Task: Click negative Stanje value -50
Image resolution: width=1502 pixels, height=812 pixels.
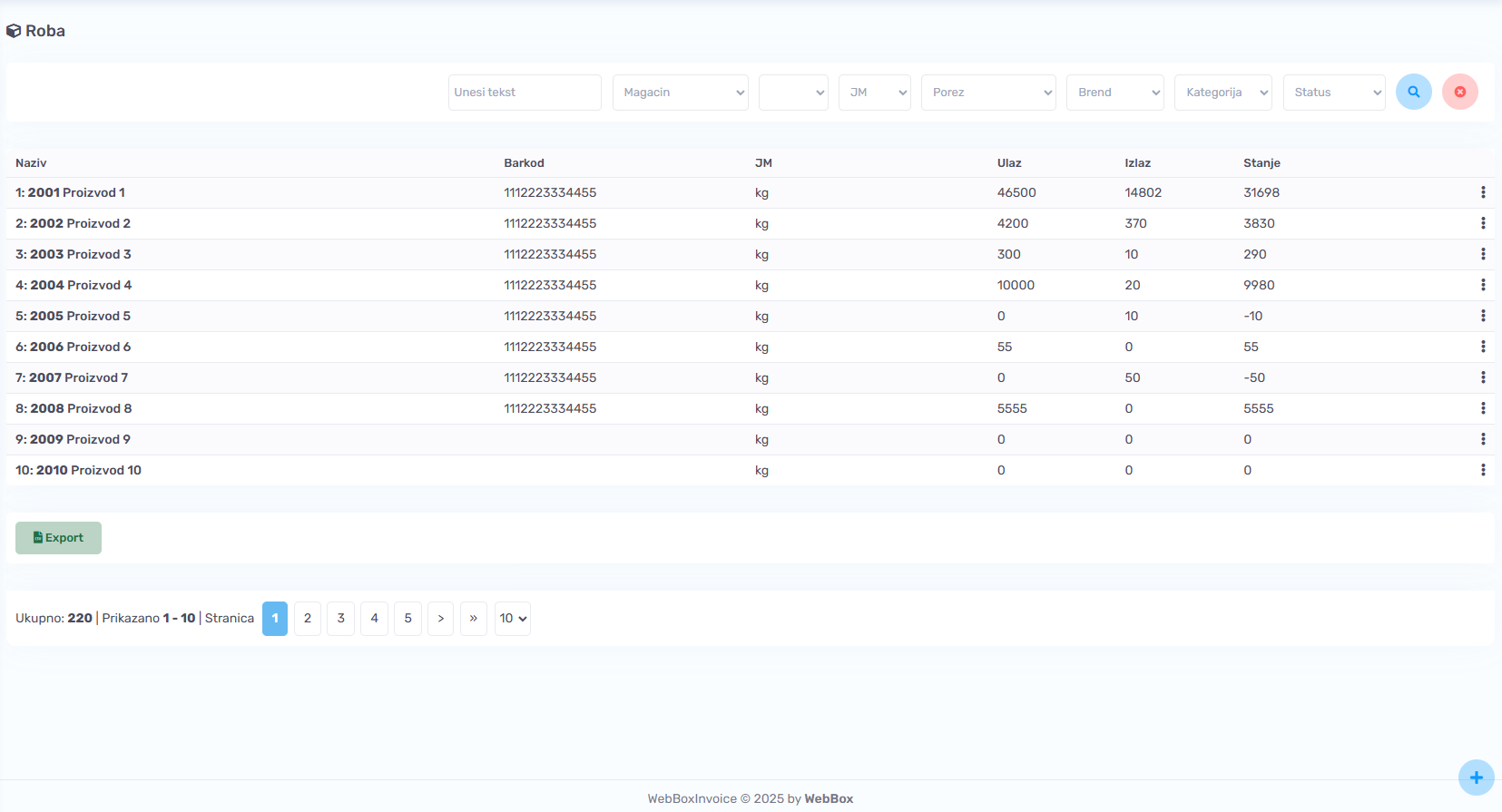Action: [x=1254, y=377]
